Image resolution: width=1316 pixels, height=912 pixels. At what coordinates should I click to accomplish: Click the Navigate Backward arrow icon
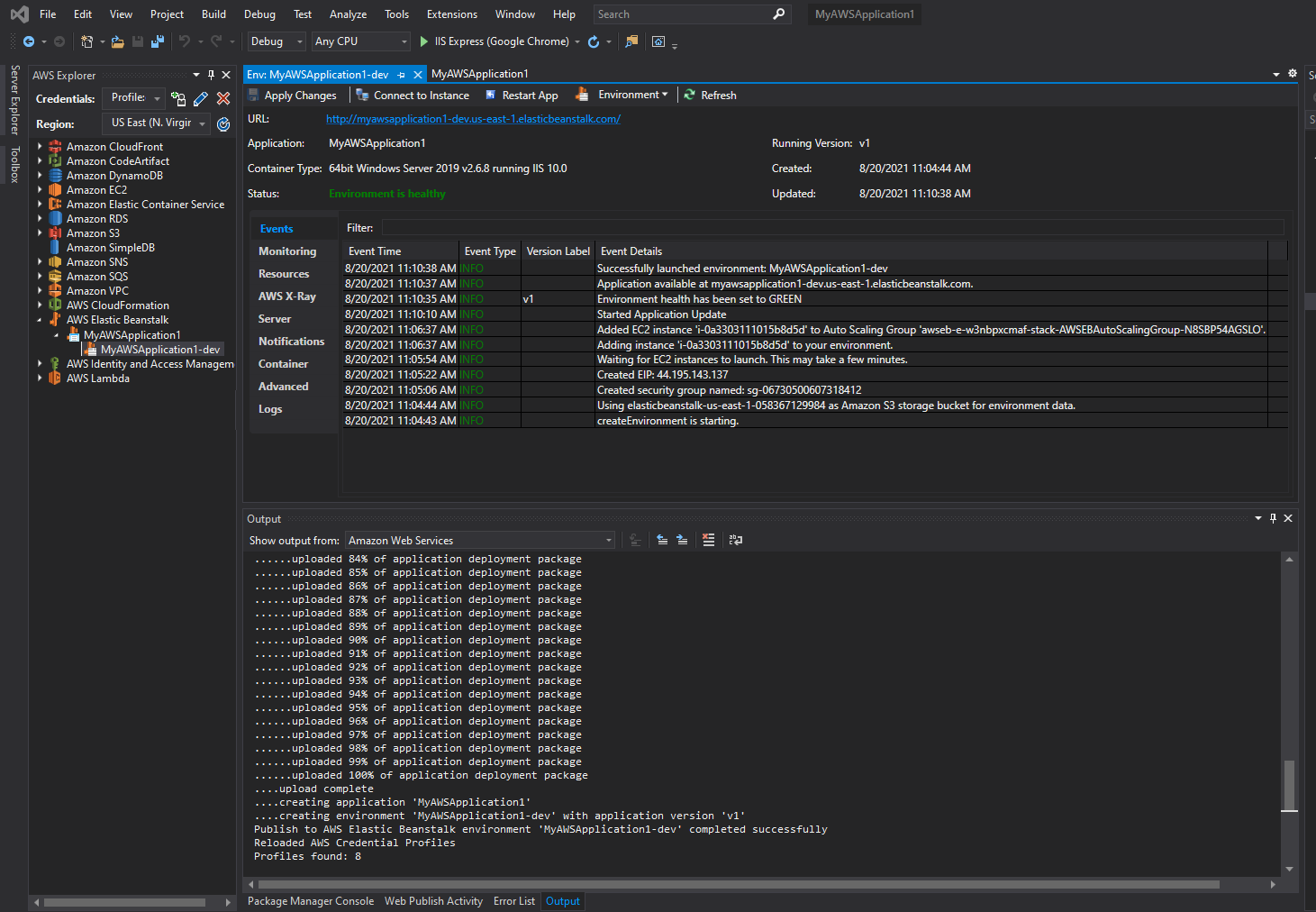29,41
